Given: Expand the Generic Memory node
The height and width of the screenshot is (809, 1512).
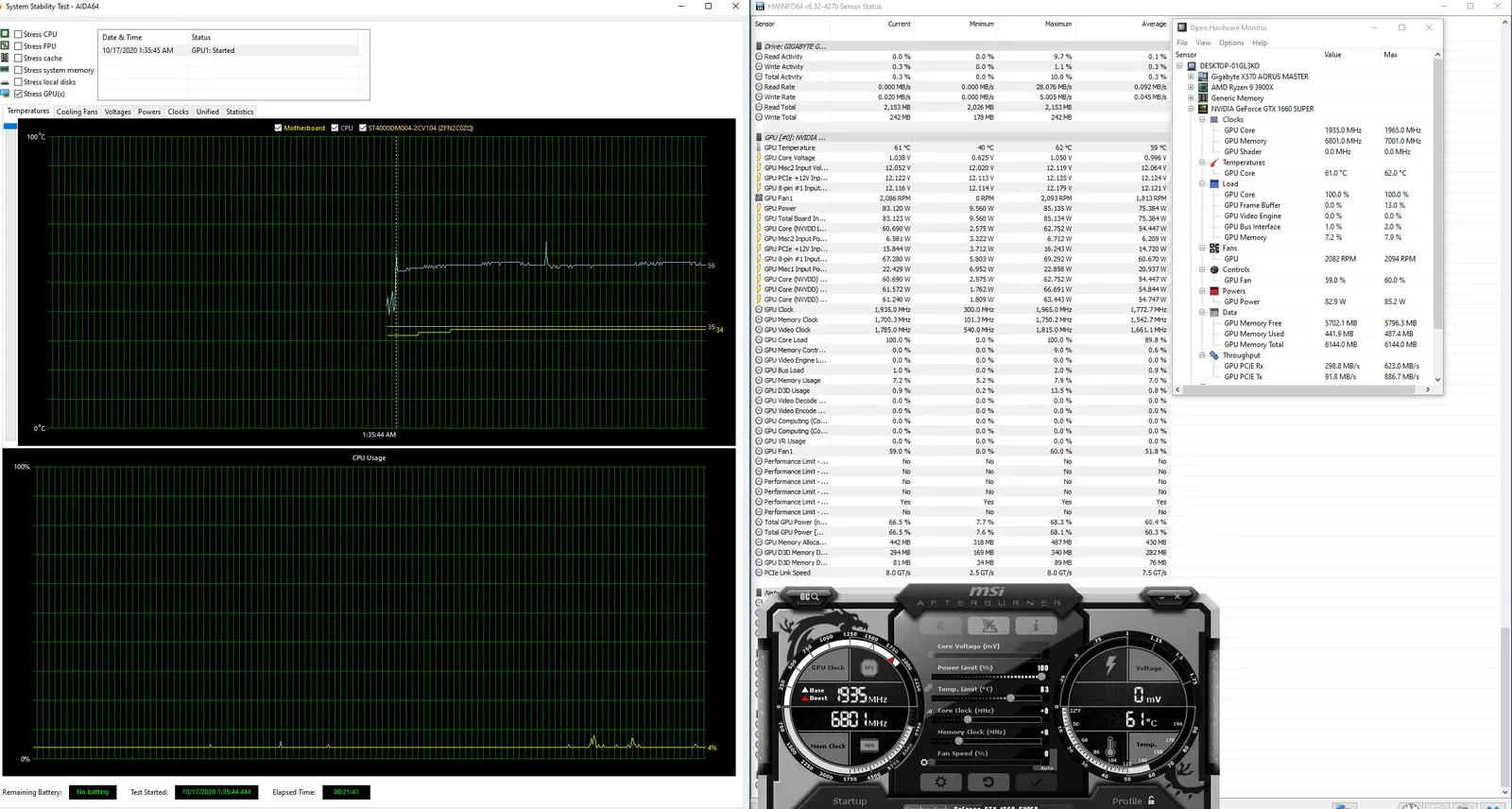Looking at the screenshot, I should pos(1191,98).
